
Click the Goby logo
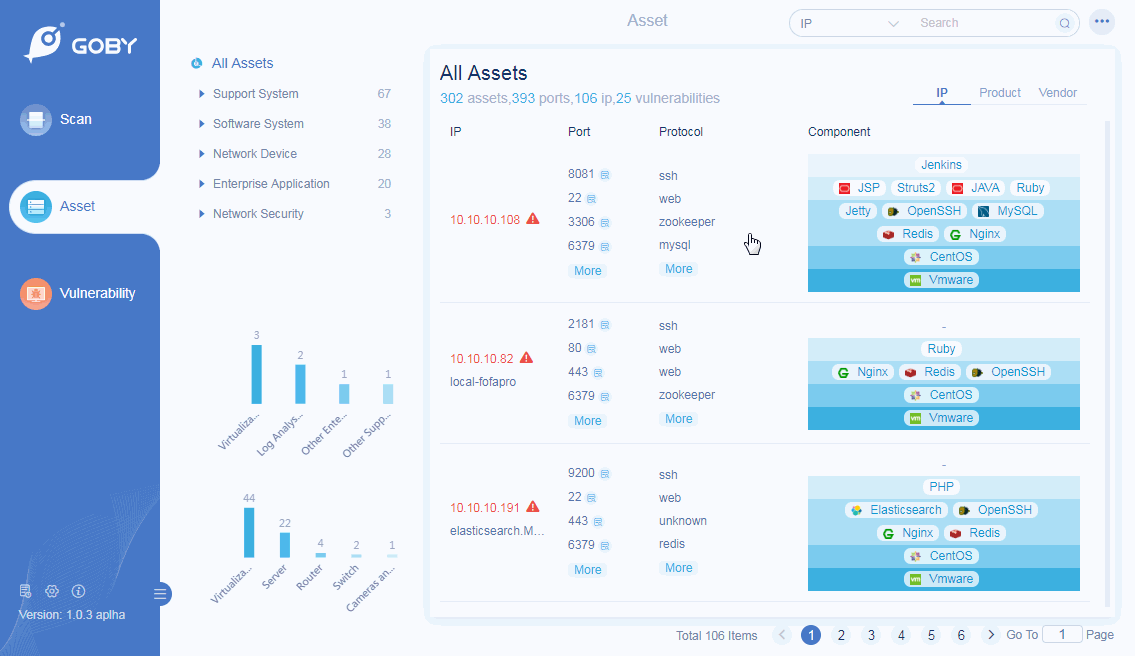pyautogui.click(x=80, y=43)
